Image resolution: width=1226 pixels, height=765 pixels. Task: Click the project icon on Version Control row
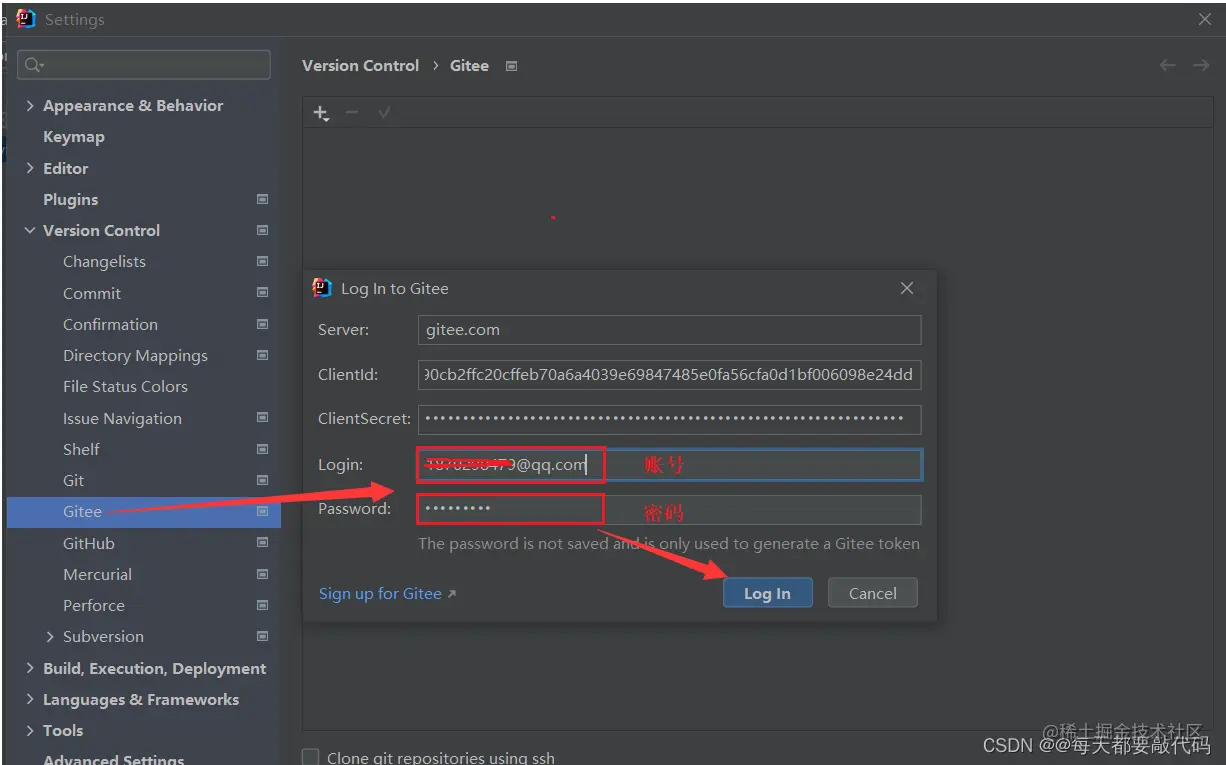coord(262,230)
